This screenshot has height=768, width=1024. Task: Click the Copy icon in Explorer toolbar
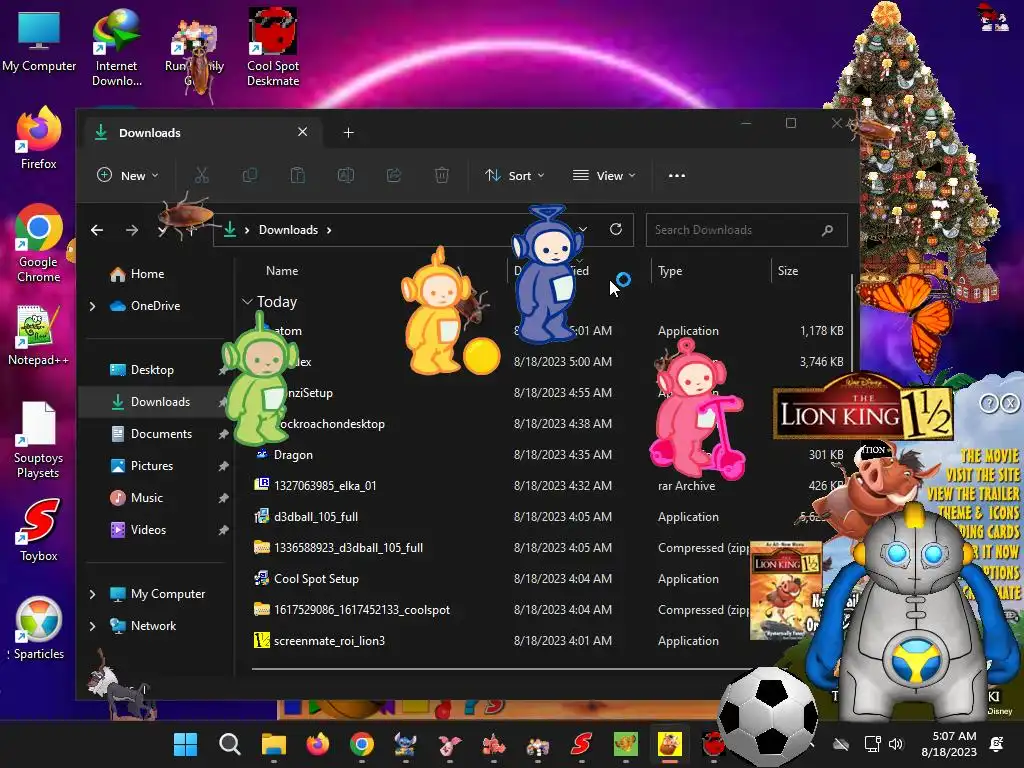pos(249,175)
